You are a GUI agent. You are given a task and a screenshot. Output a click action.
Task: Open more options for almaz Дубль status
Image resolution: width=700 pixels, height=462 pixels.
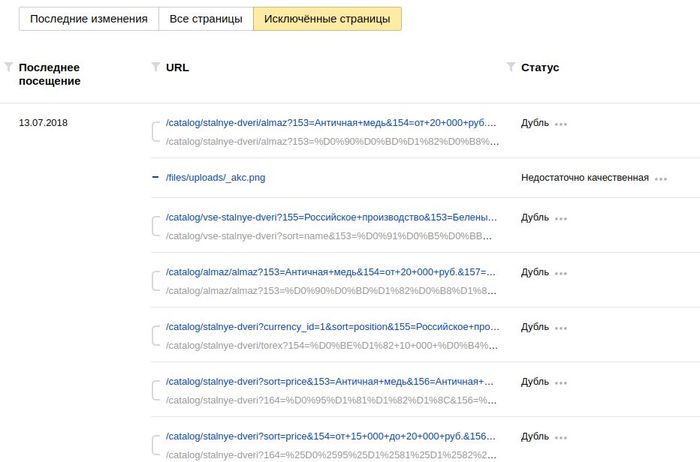[561, 124]
